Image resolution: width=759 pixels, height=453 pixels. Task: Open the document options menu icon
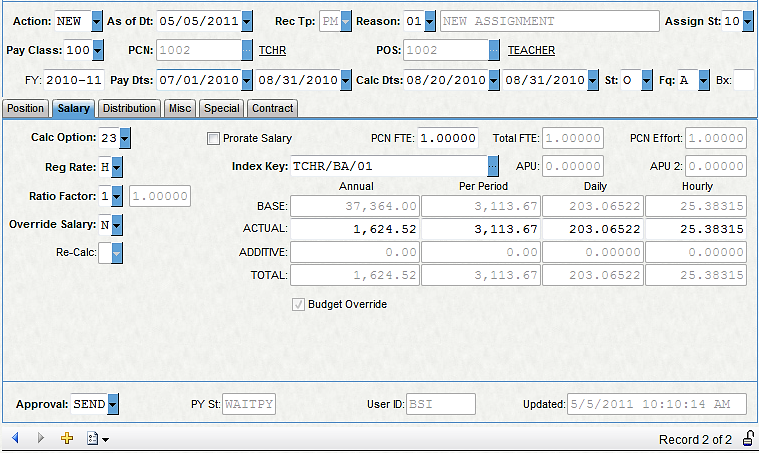coord(97,438)
